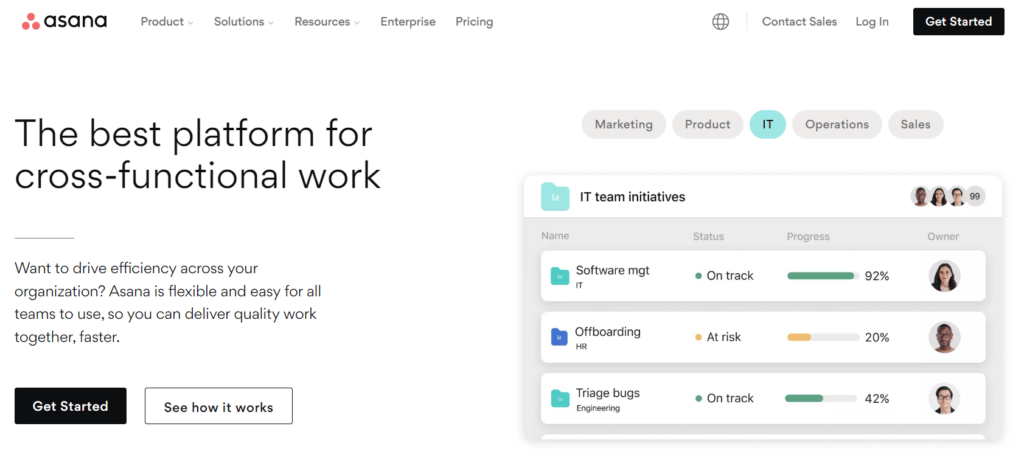Expand the Product dropdown menu
1024x471 pixels.
click(167, 22)
